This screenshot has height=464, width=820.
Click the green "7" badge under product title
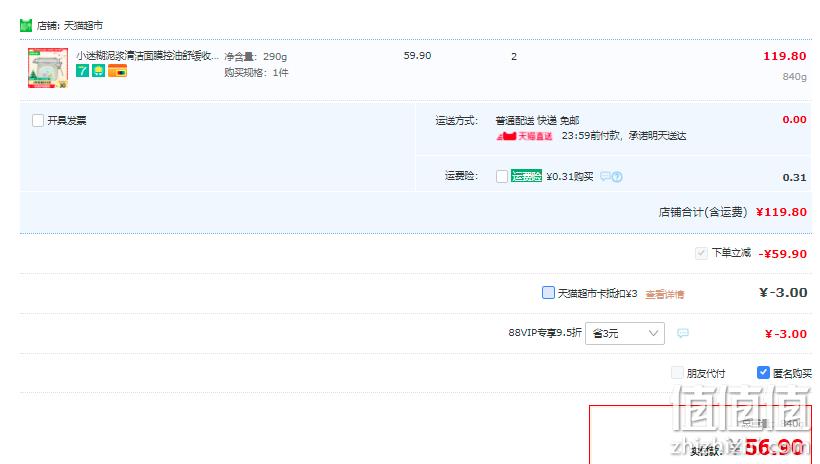pyautogui.click(x=82, y=70)
